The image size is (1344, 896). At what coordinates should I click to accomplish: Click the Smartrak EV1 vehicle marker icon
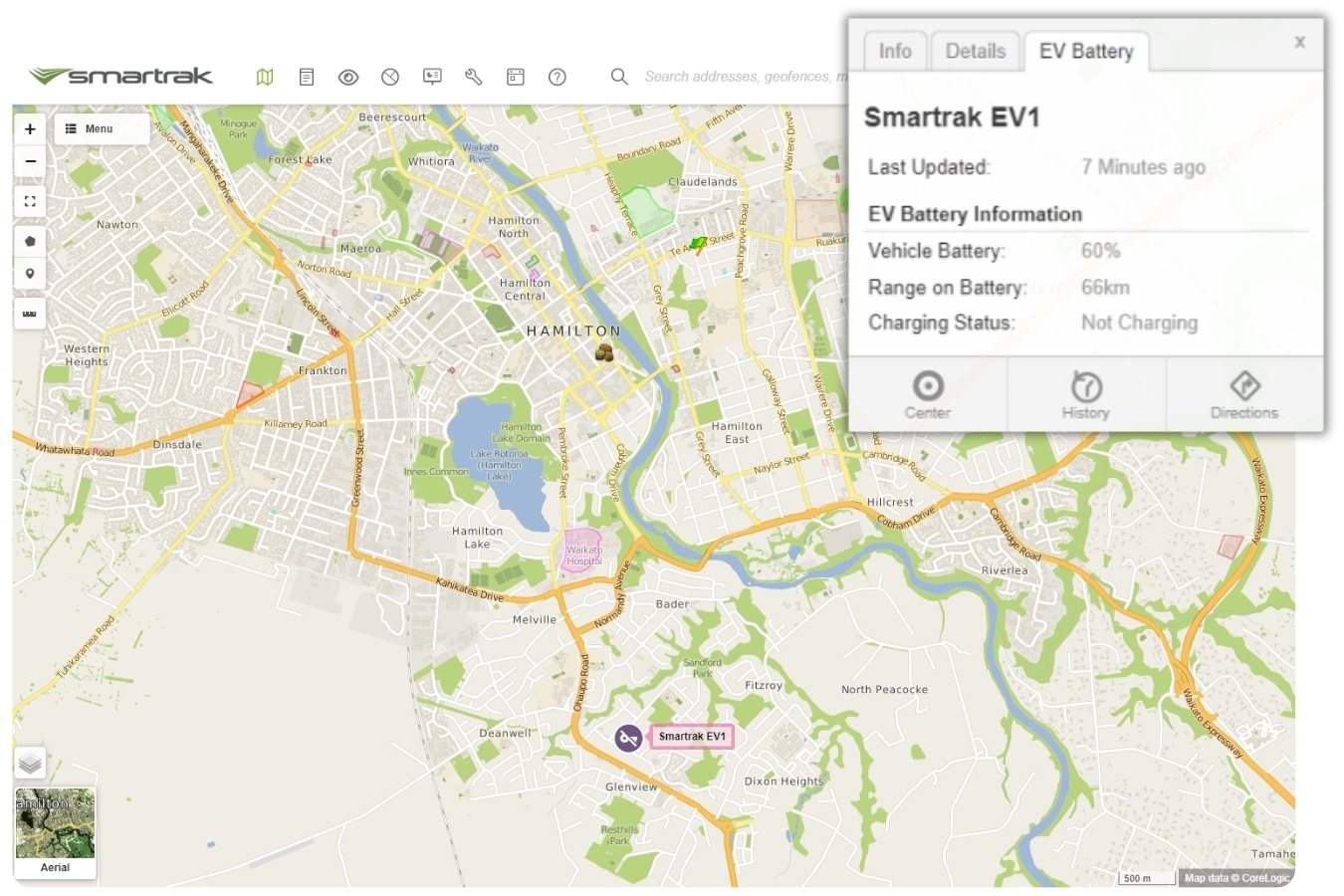628,738
